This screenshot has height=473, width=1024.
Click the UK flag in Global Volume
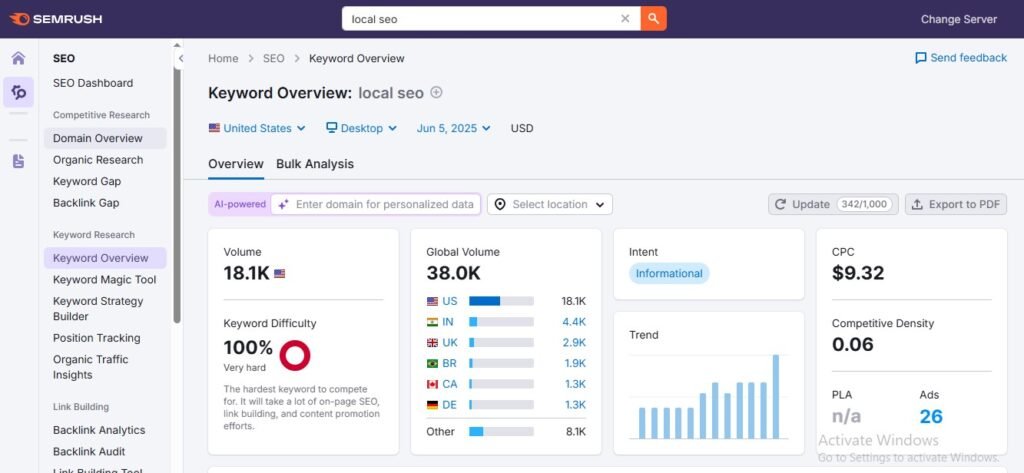pyautogui.click(x=432, y=342)
